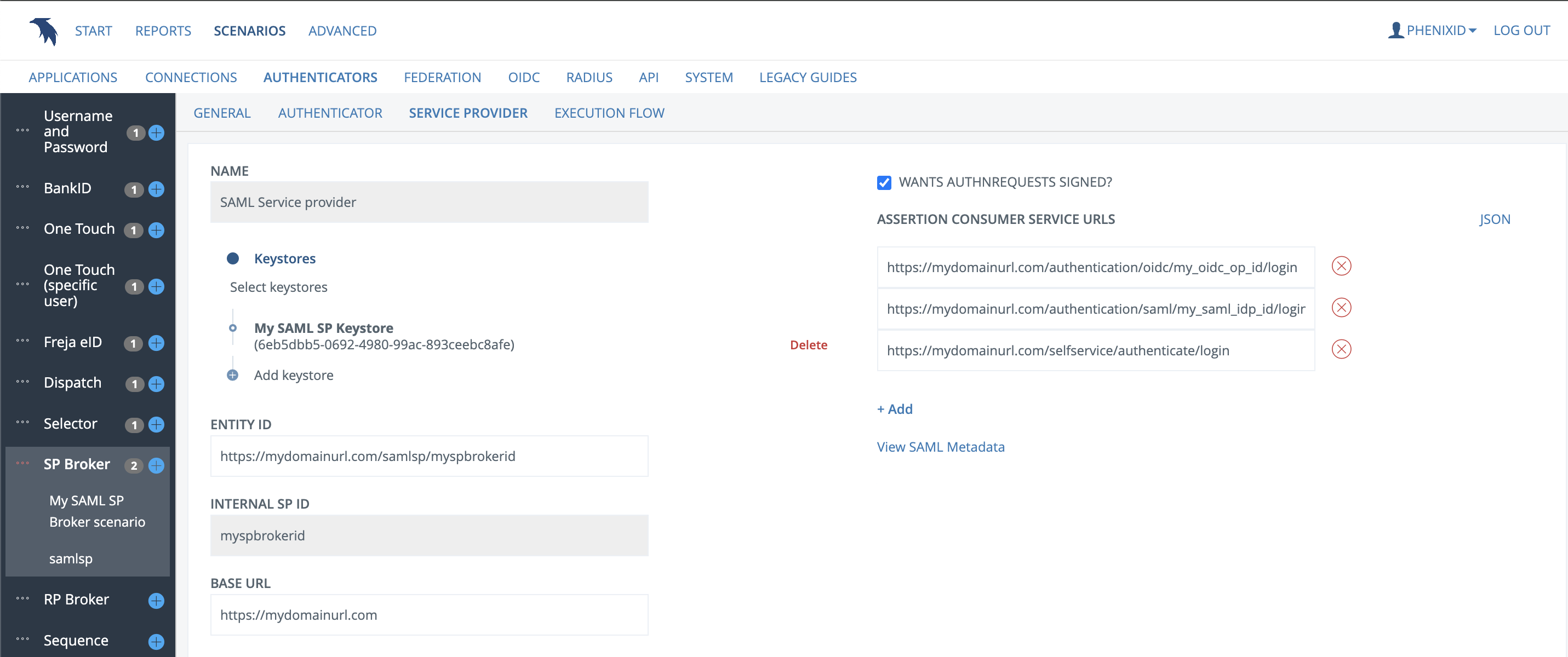The image size is (1568, 657).
Task: Add a new Username and Password authenticator
Action: click(157, 132)
